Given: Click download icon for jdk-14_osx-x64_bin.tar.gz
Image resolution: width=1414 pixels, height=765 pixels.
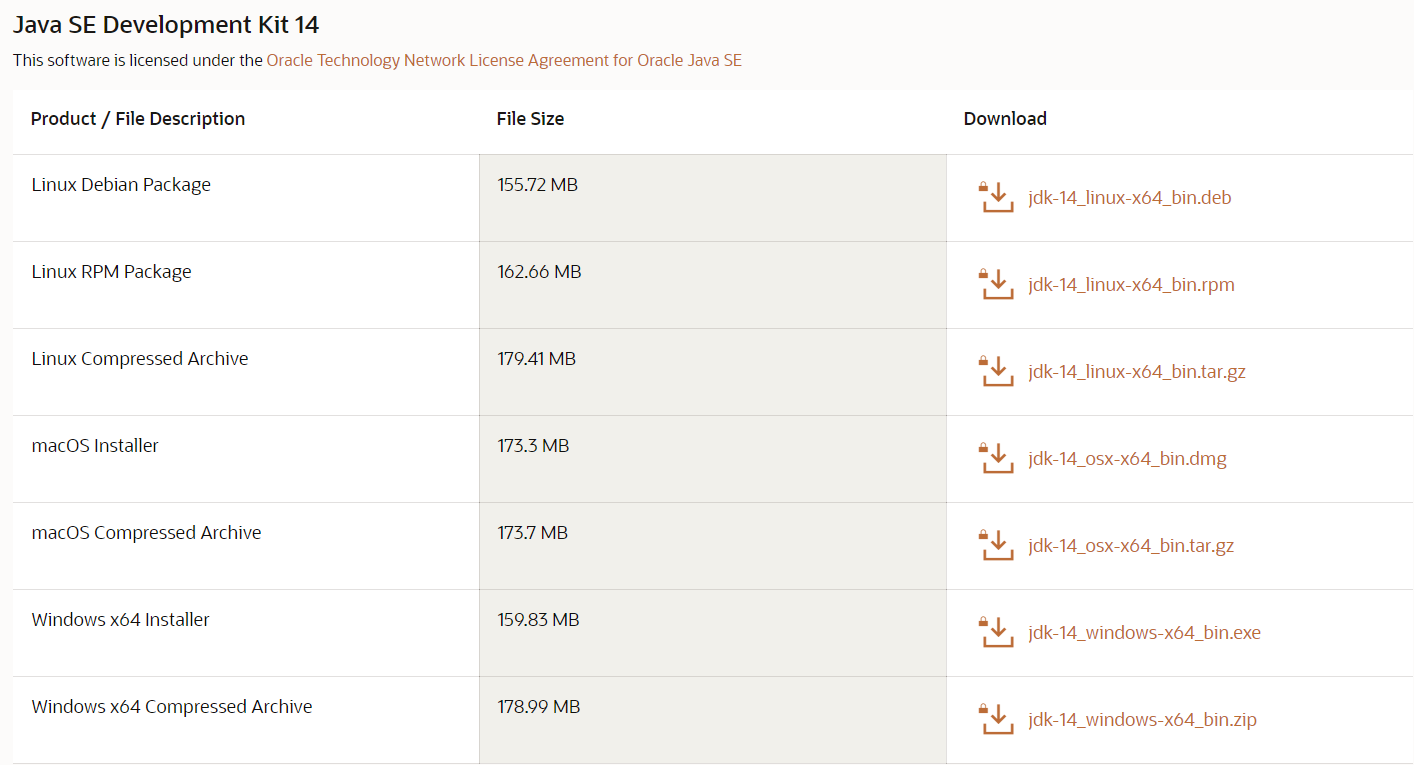Looking at the screenshot, I should [996, 545].
